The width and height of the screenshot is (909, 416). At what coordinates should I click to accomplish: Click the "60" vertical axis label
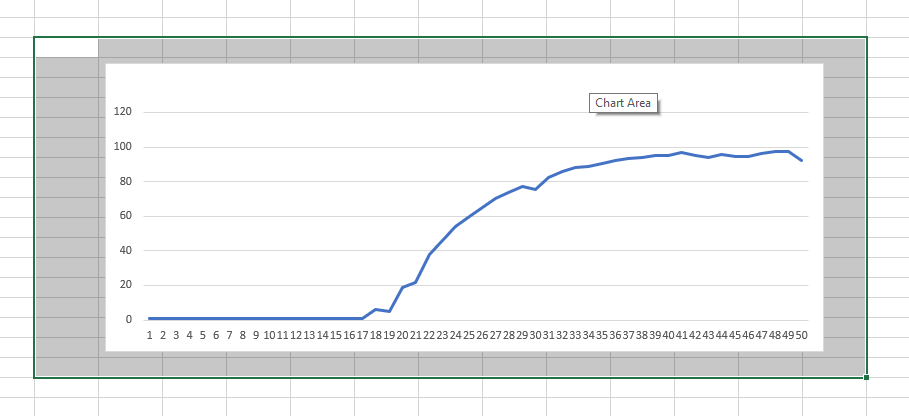click(x=126, y=216)
